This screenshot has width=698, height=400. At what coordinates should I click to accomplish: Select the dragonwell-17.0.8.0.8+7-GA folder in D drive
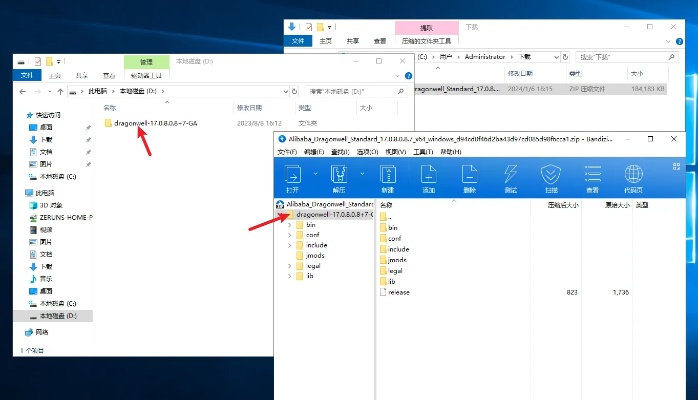tap(148, 123)
